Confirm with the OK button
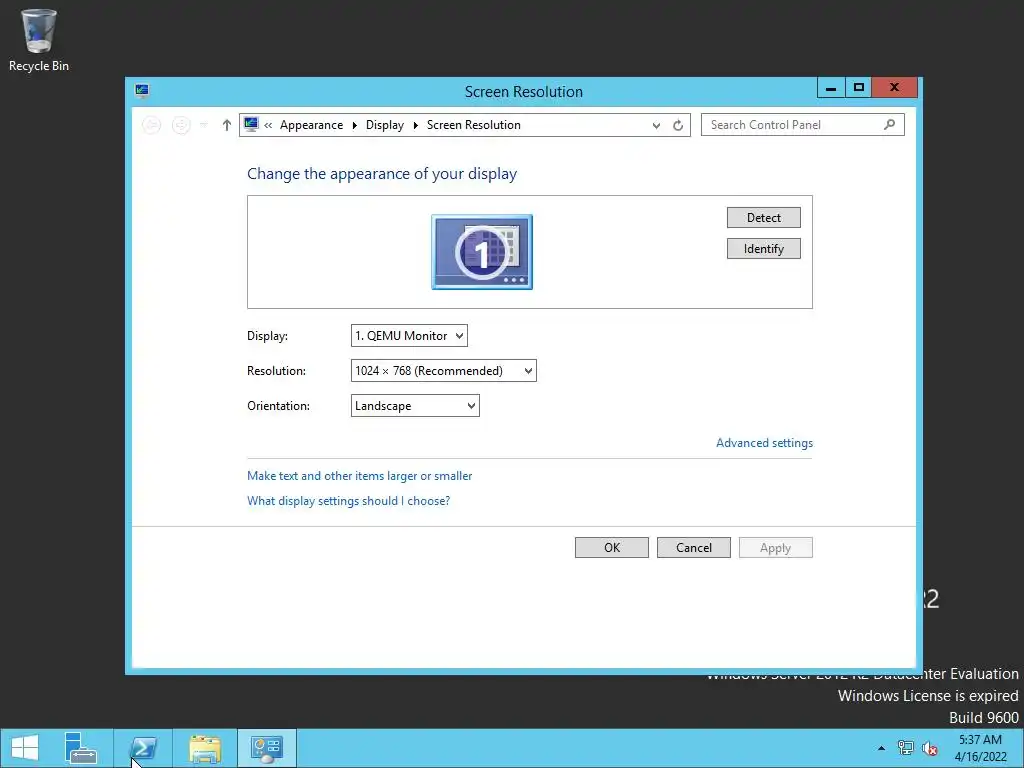The width and height of the screenshot is (1024, 768). pos(612,548)
